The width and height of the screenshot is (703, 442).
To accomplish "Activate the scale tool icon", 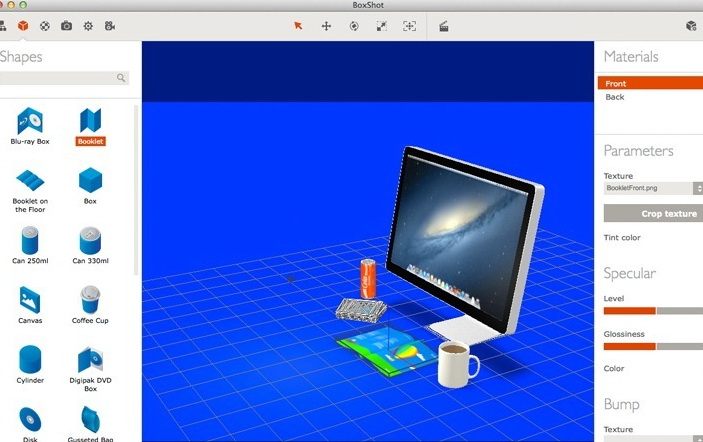I will click(382, 26).
